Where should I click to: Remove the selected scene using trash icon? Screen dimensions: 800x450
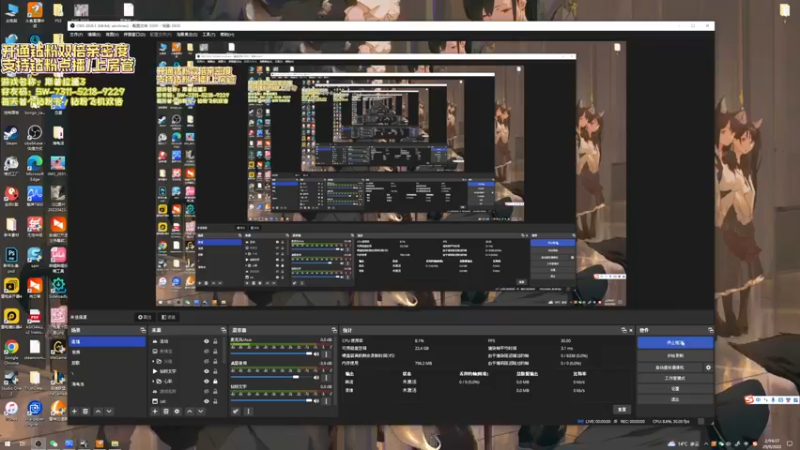tap(86, 411)
